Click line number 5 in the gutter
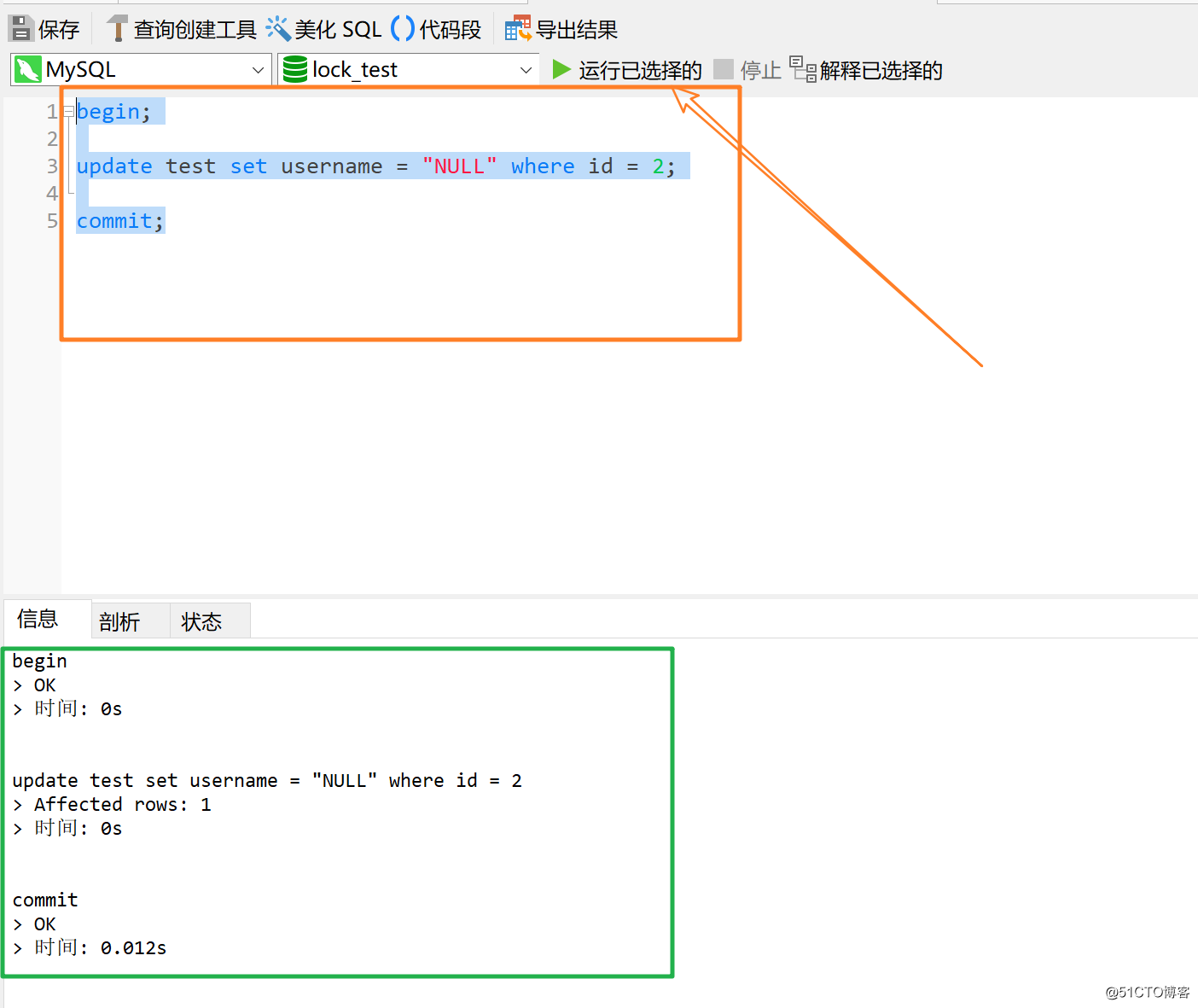The image size is (1198, 1008). click(x=52, y=221)
